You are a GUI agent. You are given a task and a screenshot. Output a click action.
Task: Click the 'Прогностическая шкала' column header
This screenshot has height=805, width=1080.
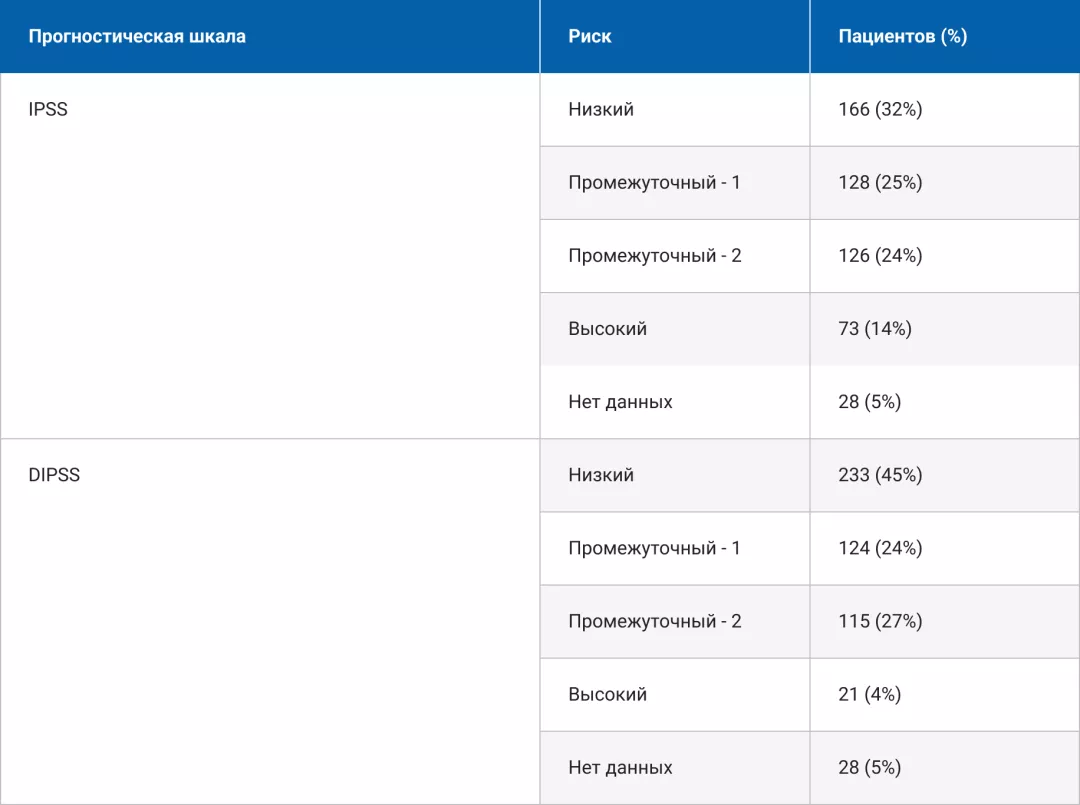click(137, 37)
